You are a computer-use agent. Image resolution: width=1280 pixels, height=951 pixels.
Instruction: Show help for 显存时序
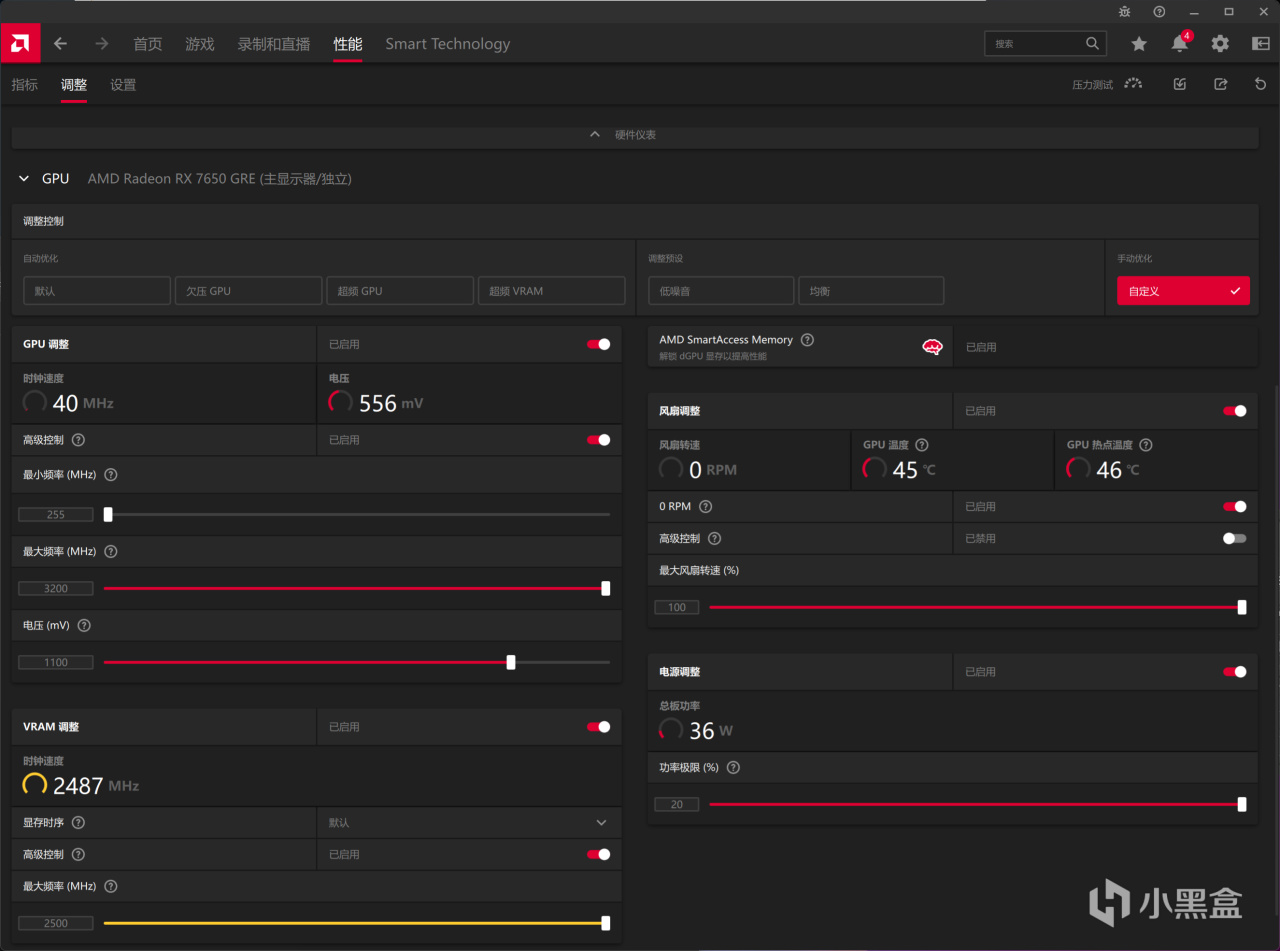point(78,823)
